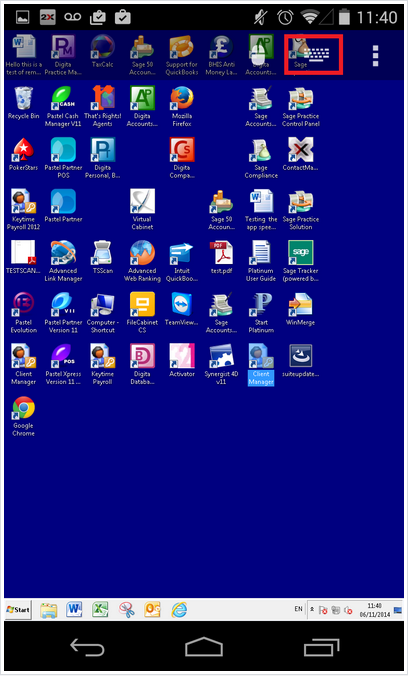The width and height of the screenshot is (408, 676).
Task: Open Keytime Payroll 2012 shortcut
Action: pos(23,210)
